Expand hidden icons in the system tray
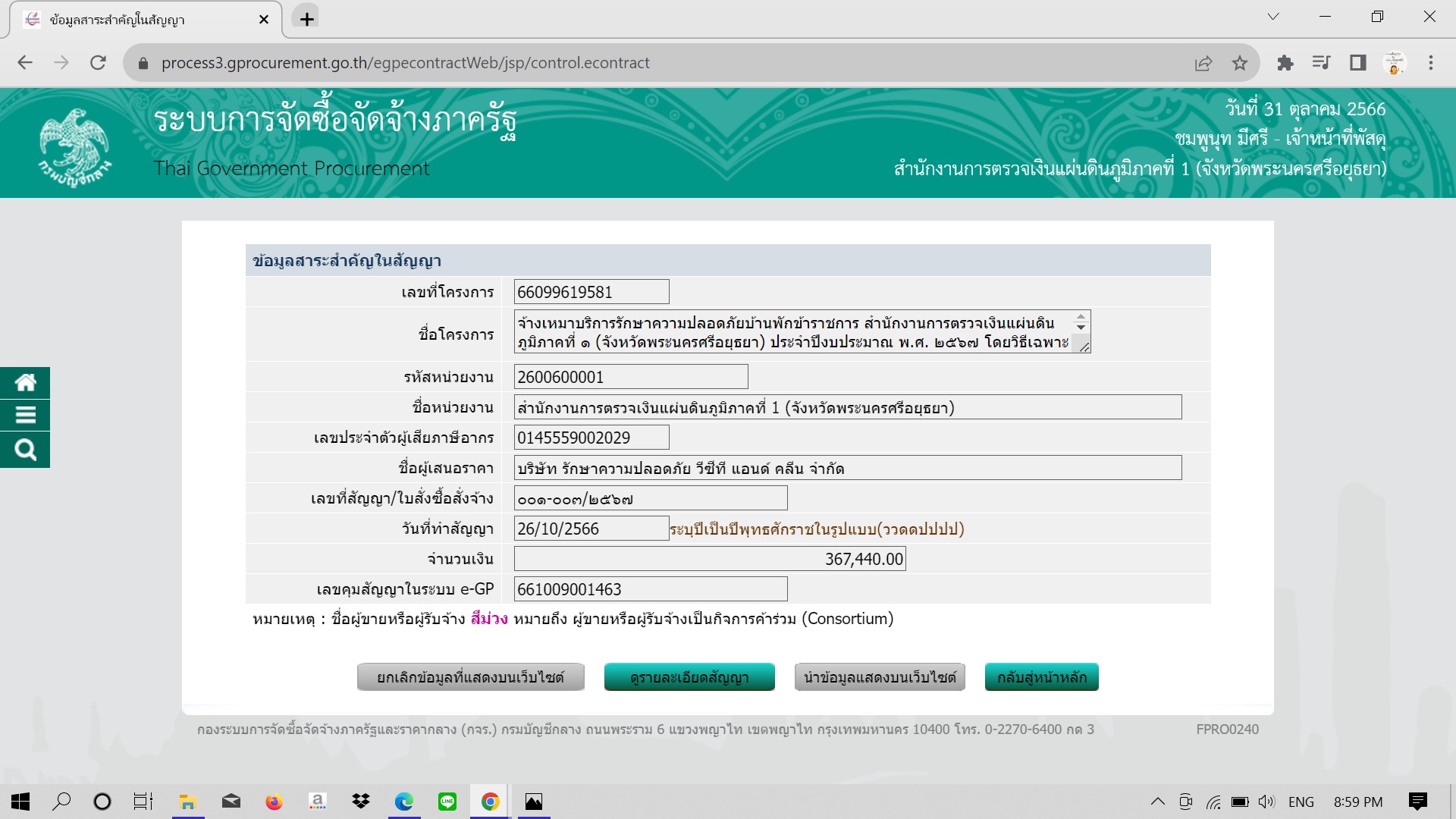 point(1158,801)
